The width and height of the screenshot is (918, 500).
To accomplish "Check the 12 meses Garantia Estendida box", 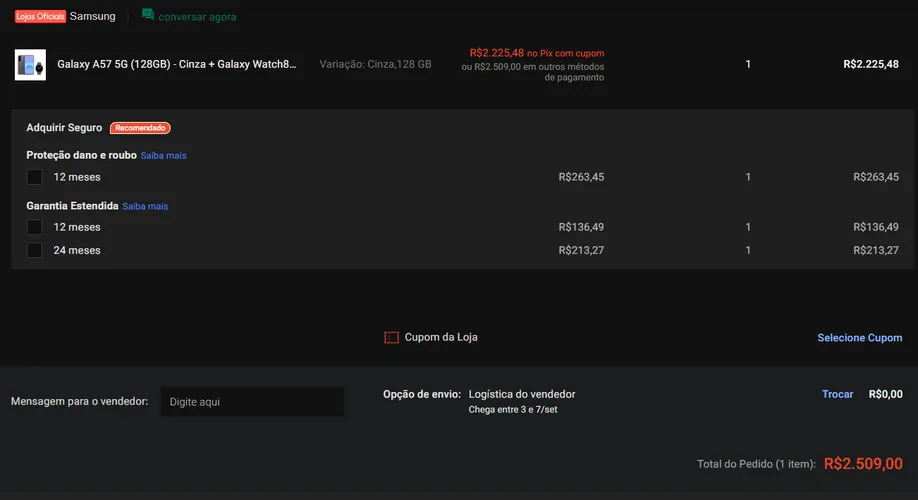I will click(x=35, y=227).
